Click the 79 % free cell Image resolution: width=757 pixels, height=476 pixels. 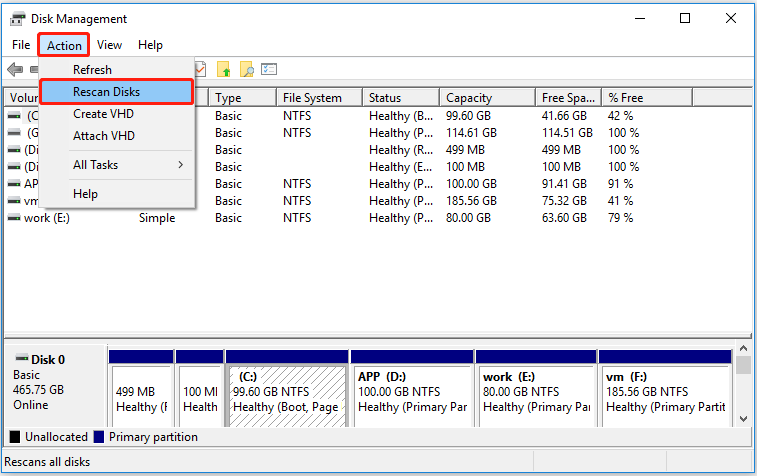click(x=620, y=218)
